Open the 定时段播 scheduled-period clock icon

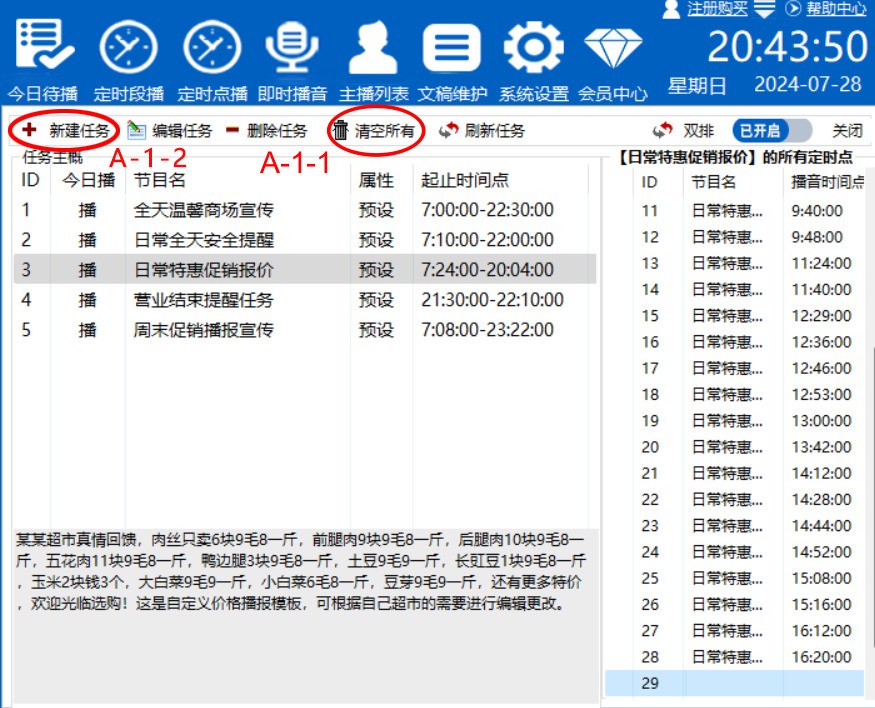point(128,50)
